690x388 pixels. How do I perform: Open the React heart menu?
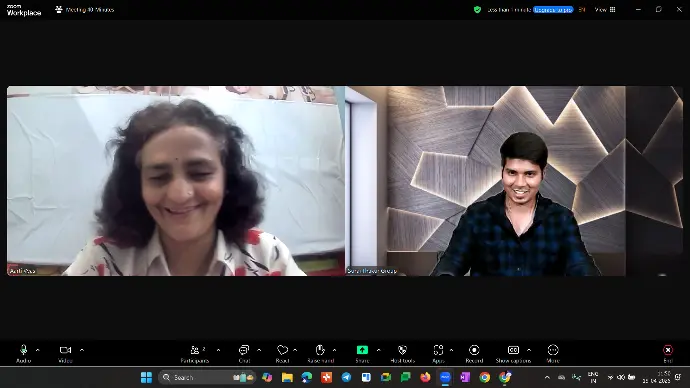(x=283, y=353)
